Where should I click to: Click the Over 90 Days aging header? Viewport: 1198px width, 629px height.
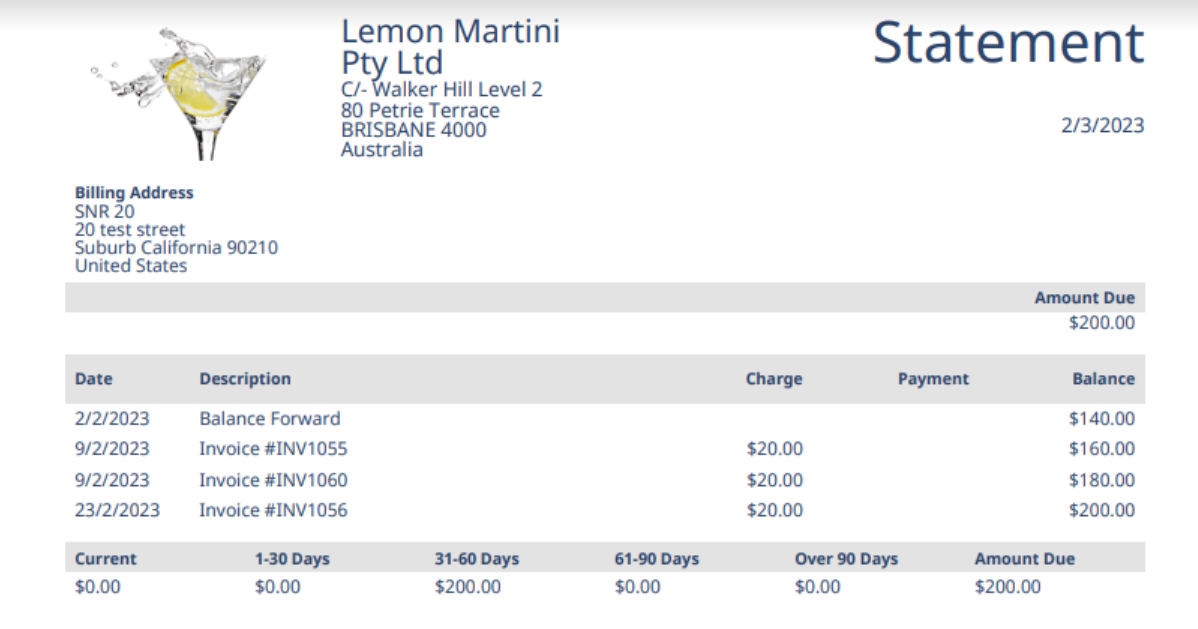[846, 559]
